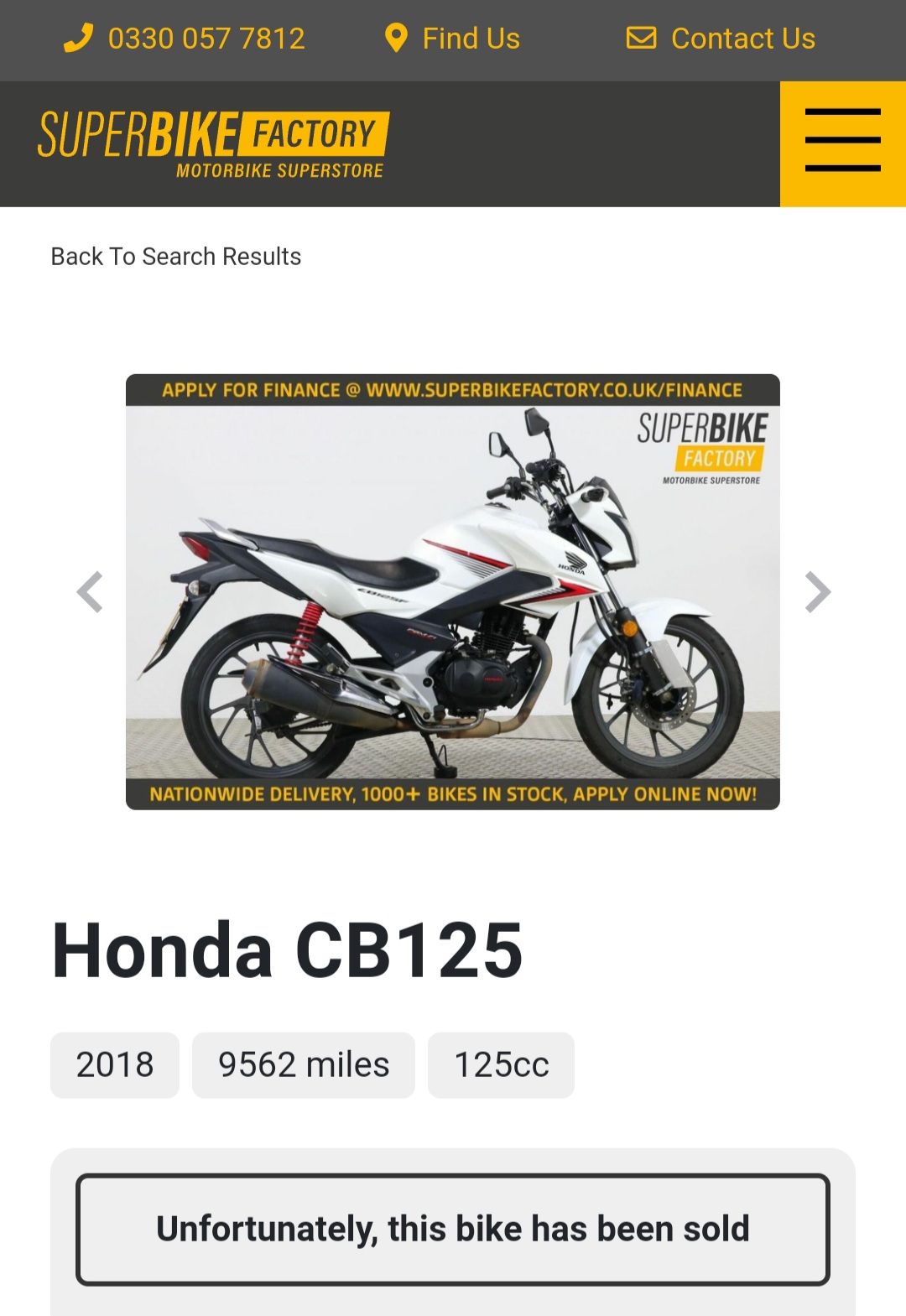Select the 2018 year tag
This screenshot has width=906, height=1316.
[115, 1065]
